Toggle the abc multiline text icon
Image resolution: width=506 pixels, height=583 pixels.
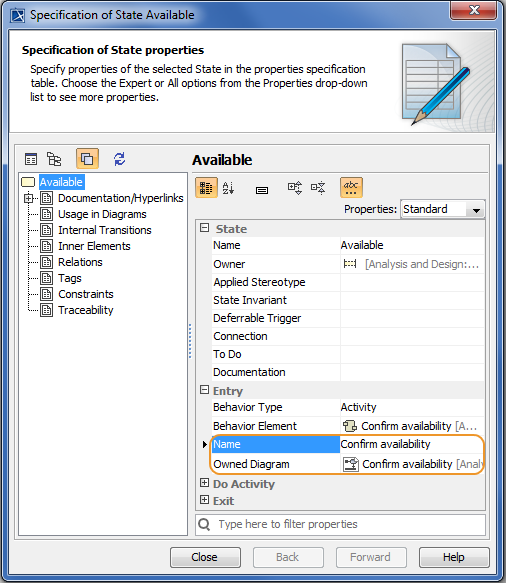pos(351,187)
